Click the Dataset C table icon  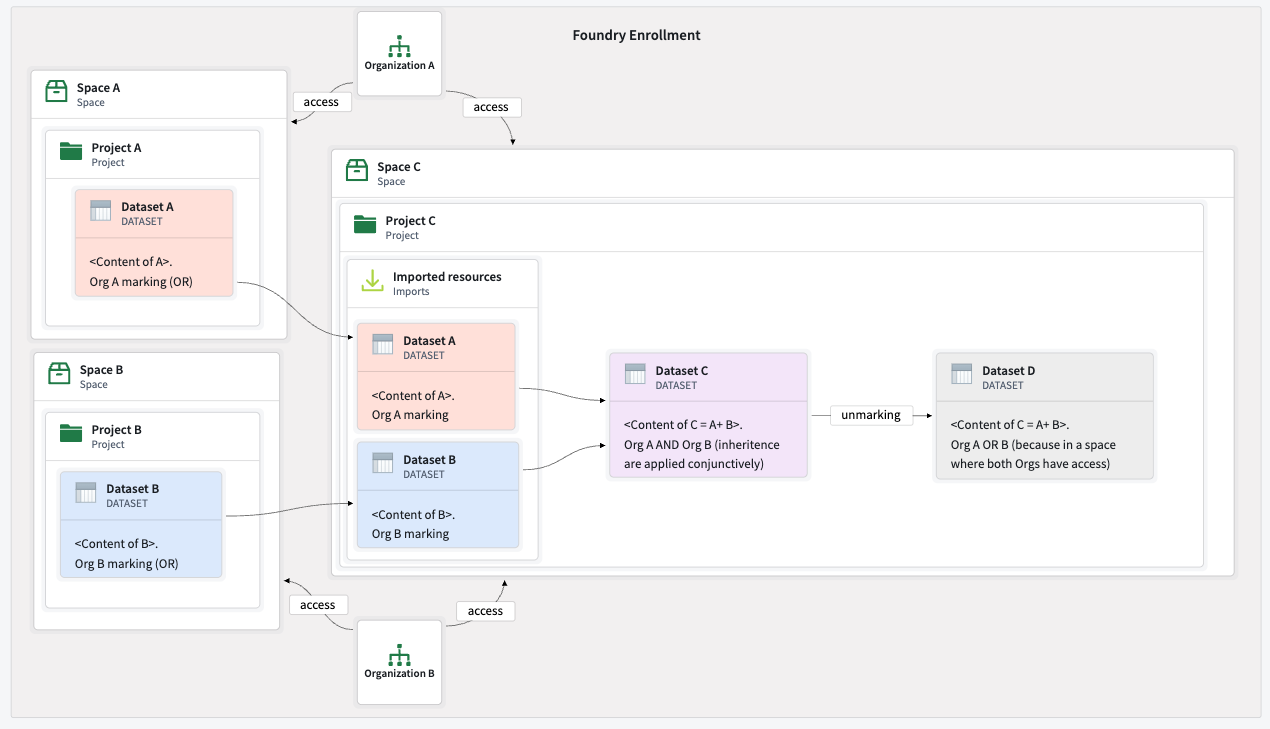click(635, 374)
